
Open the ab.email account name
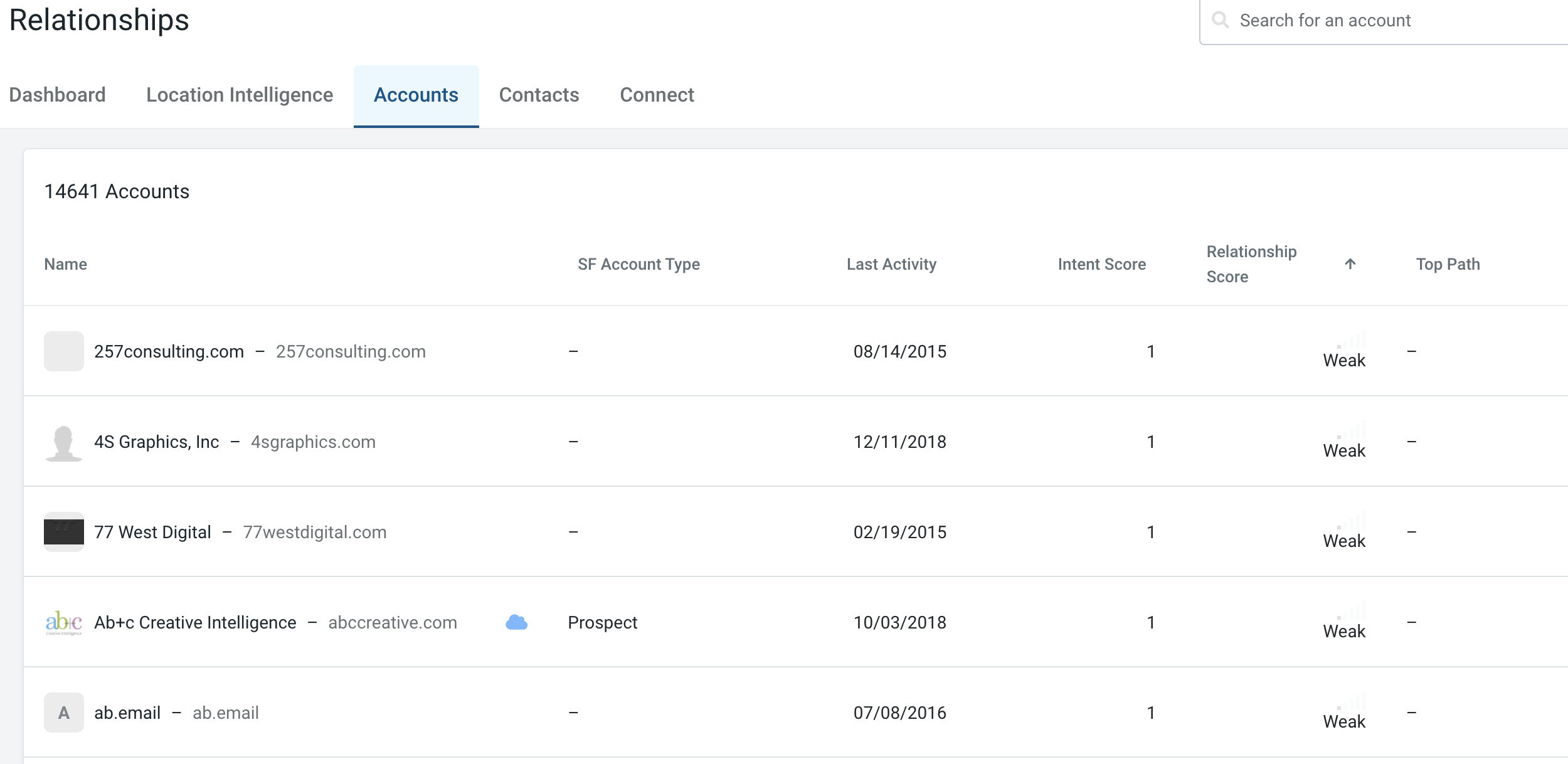[127, 713]
